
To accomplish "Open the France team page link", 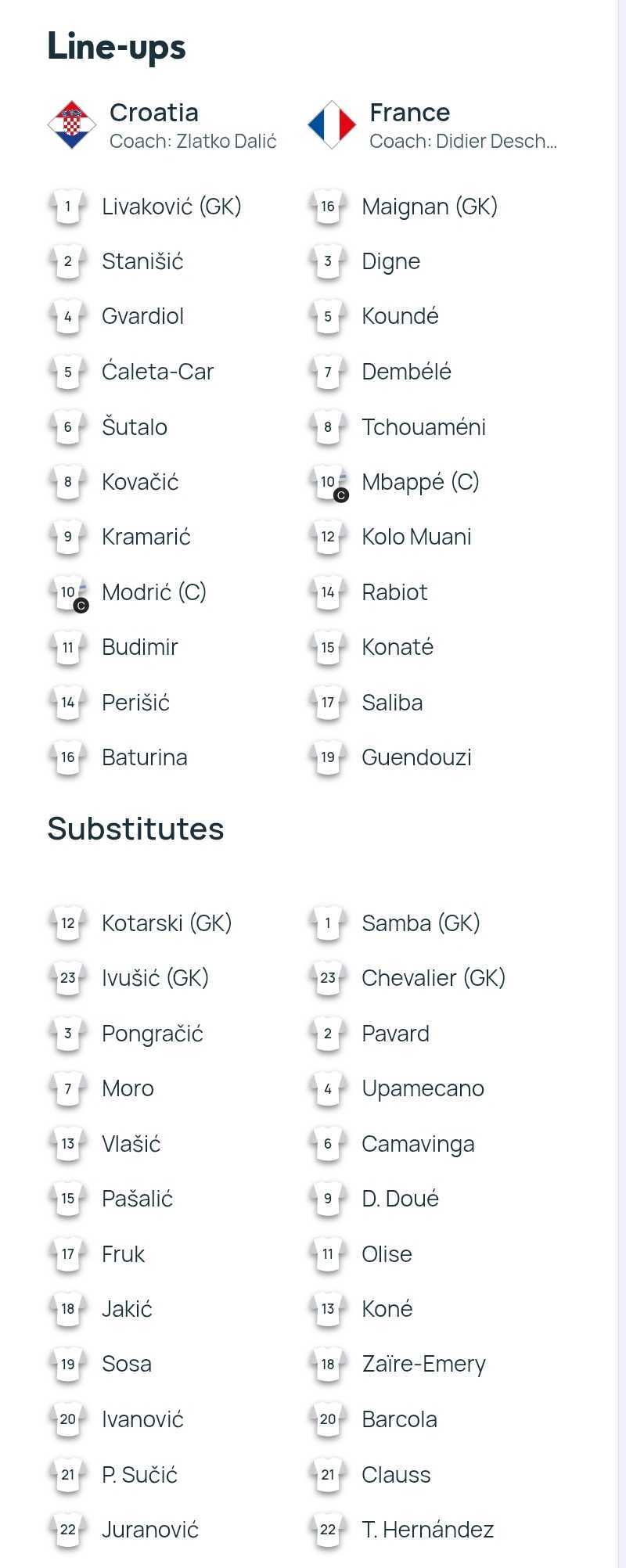I will 410,113.
